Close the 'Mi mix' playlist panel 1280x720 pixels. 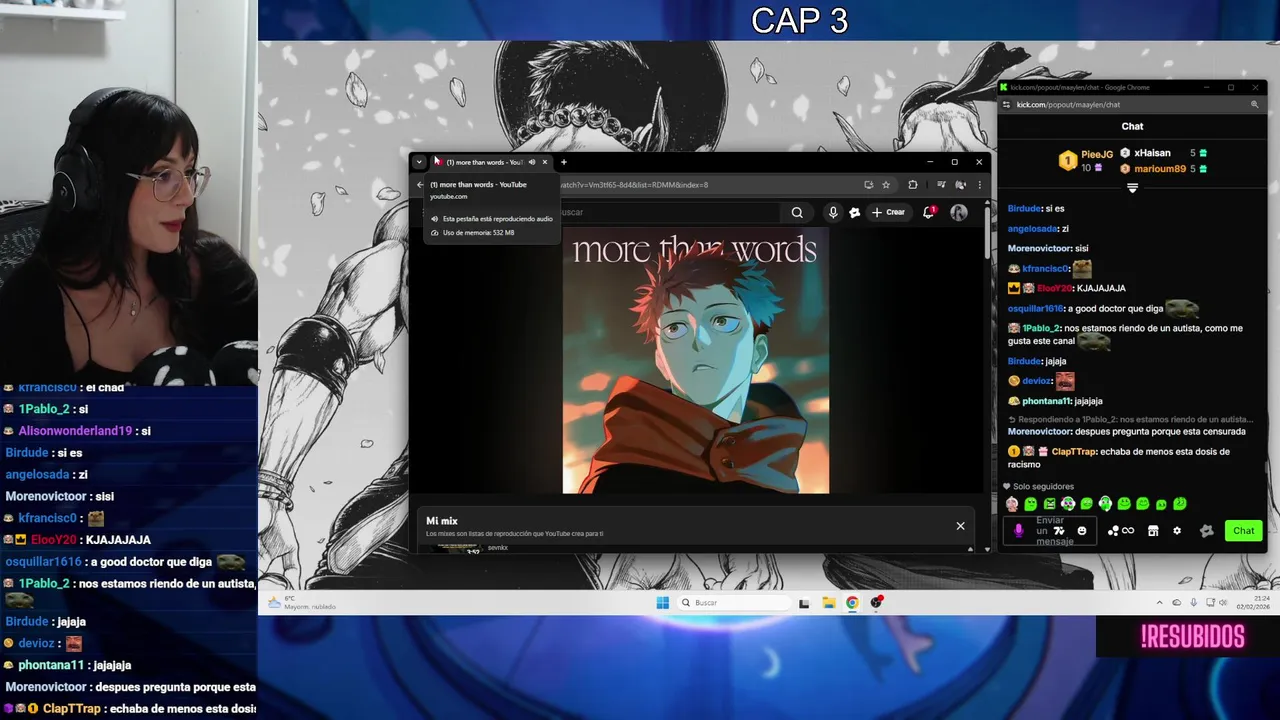point(960,526)
